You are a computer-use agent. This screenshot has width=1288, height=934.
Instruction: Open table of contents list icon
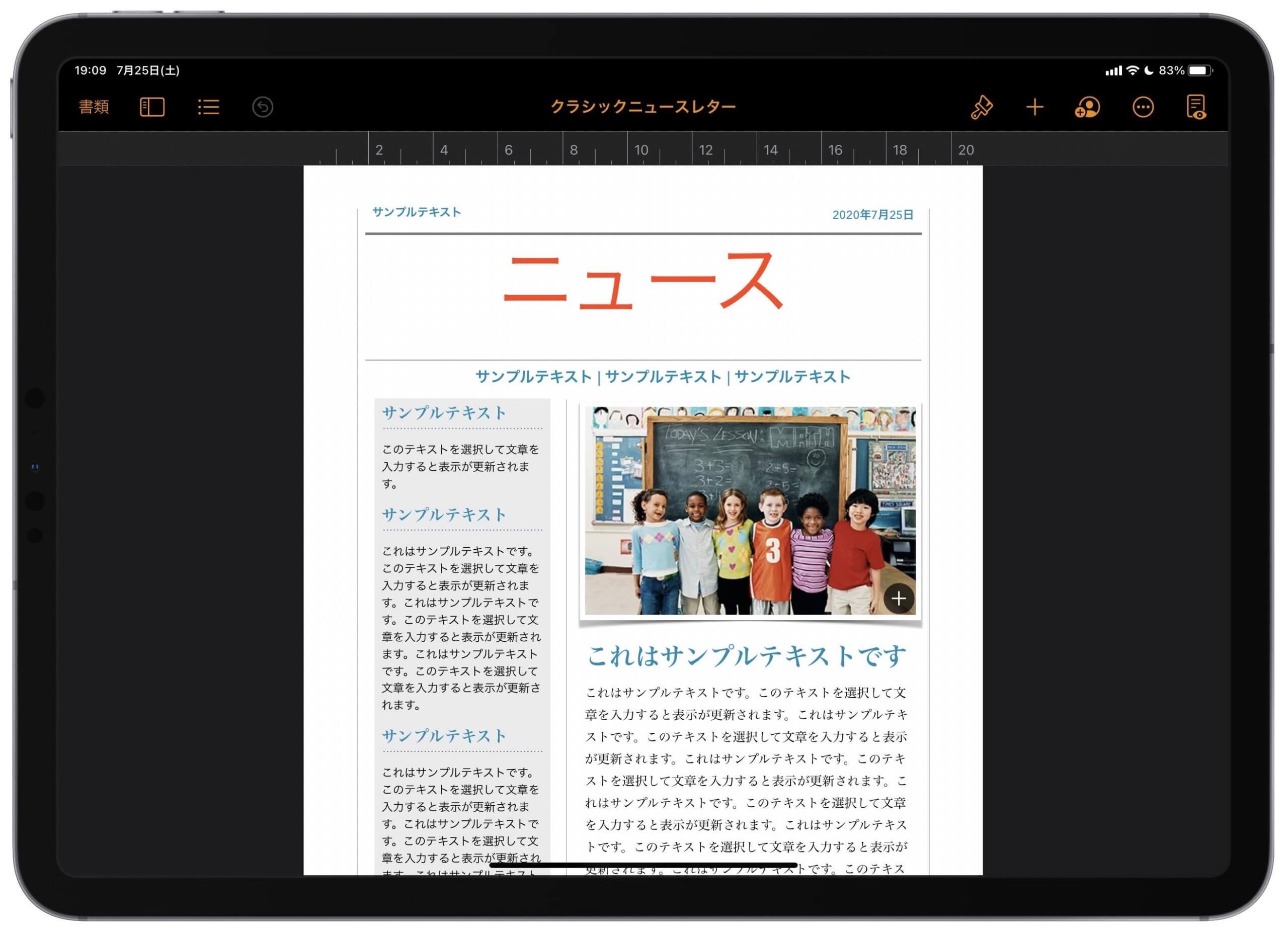(x=207, y=106)
